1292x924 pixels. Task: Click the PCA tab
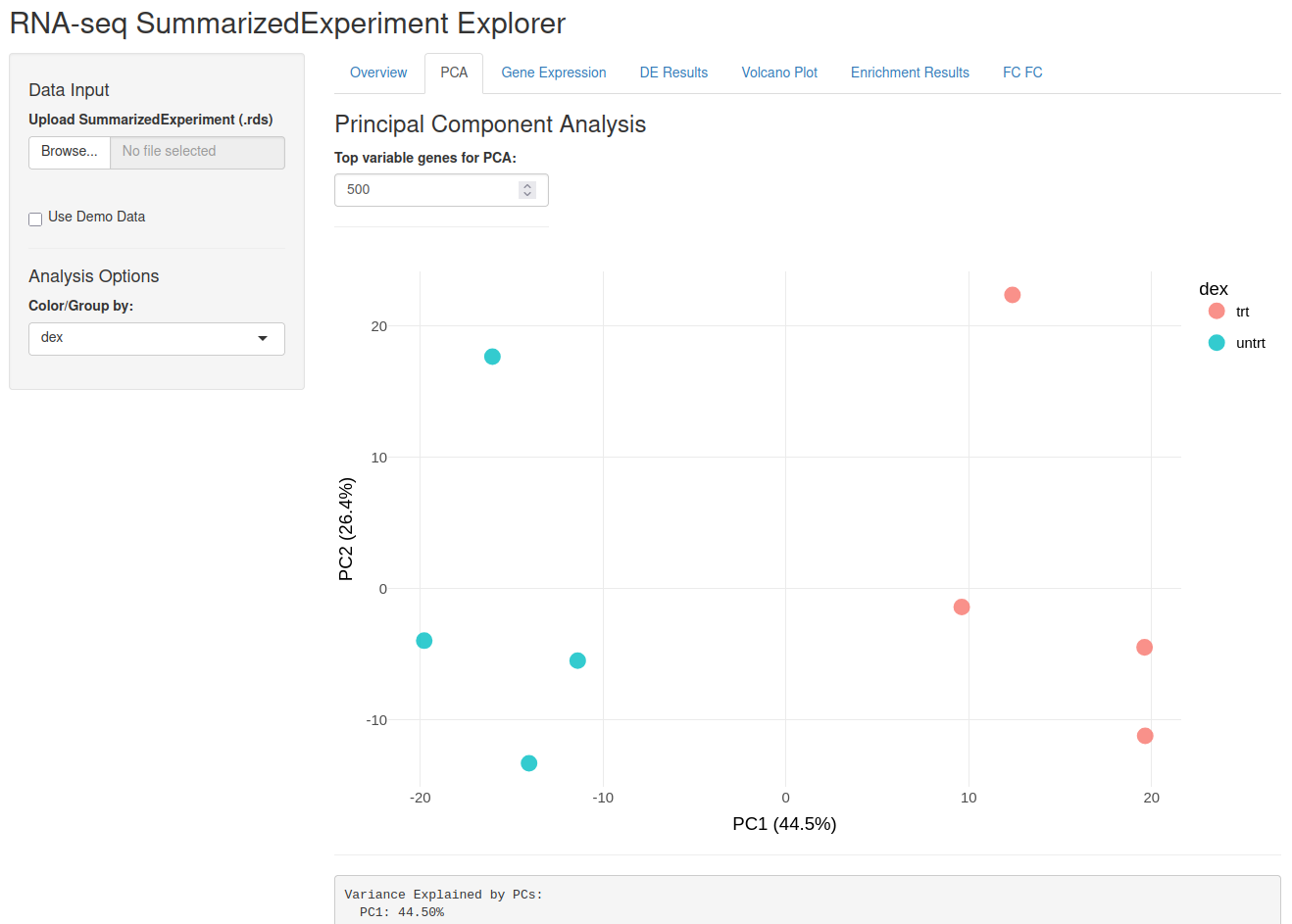(x=454, y=73)
